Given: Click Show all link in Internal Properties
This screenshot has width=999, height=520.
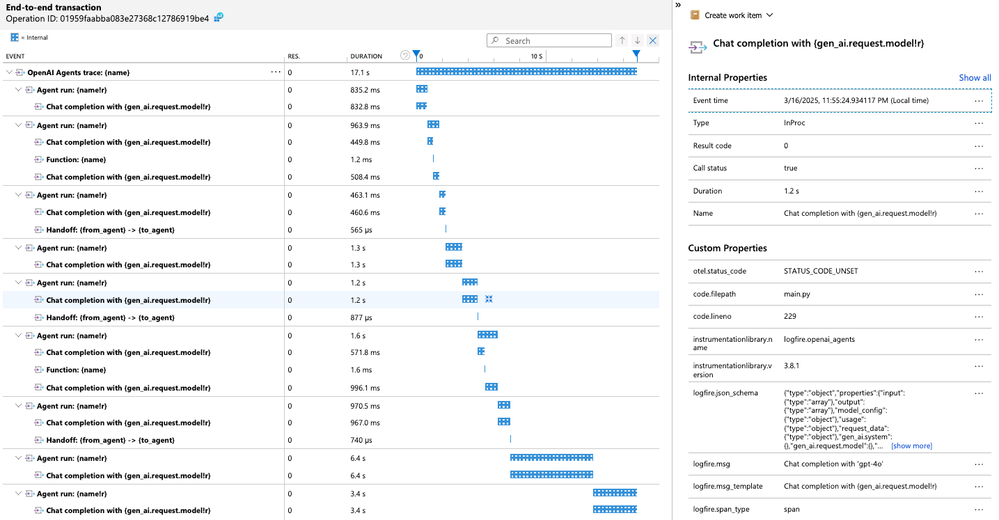Looking at the screenshot, I should coord(975,78).
